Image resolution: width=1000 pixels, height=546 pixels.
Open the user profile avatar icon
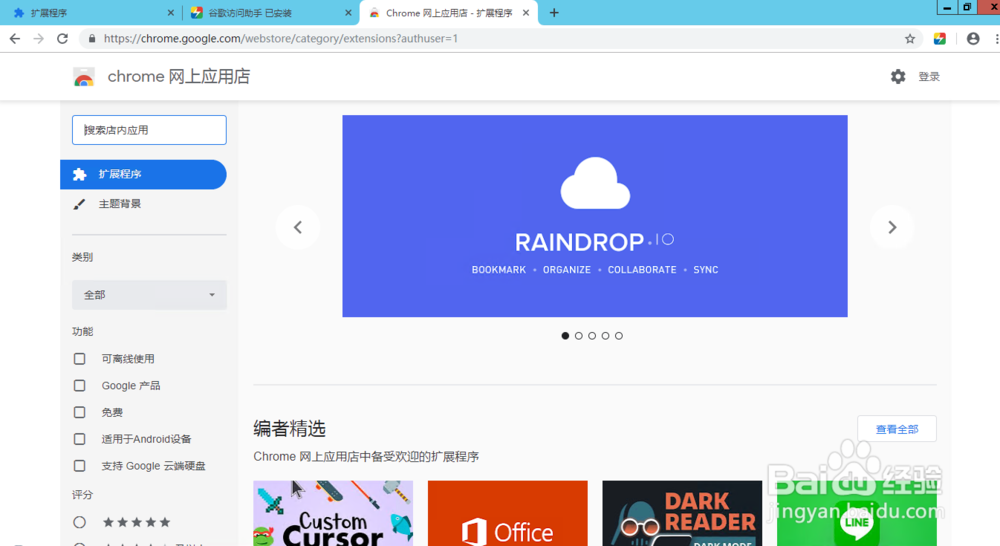pos(973,39)
